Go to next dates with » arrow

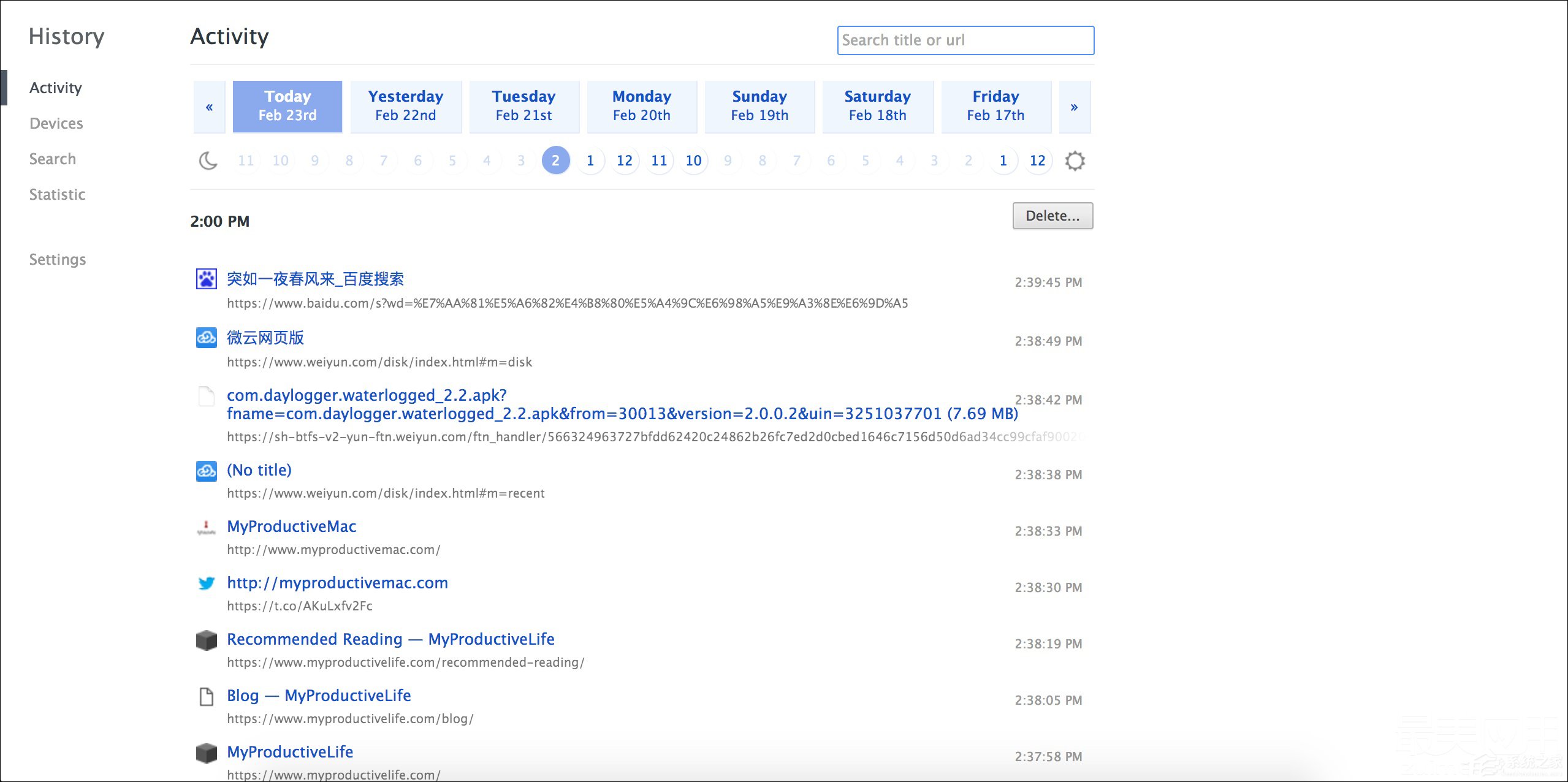1074,107
